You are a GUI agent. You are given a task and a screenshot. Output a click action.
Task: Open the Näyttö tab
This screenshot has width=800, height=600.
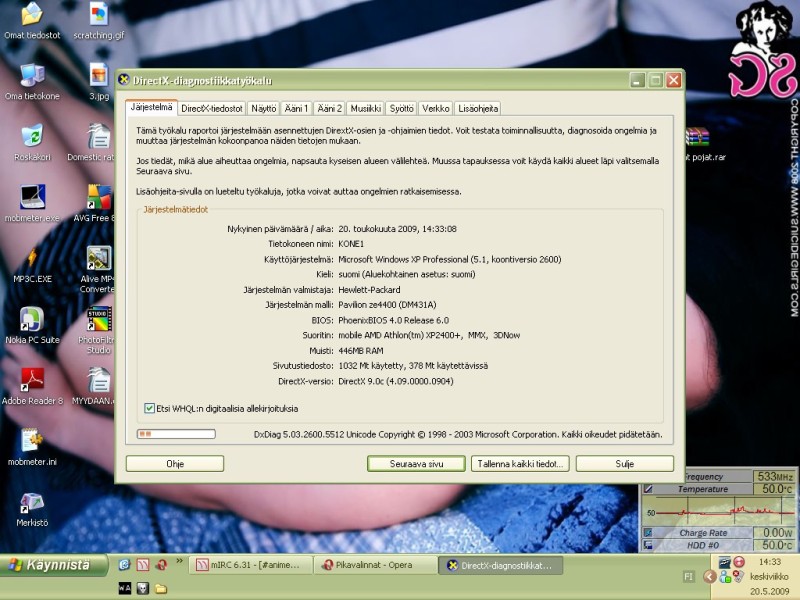click(x=264, y=108)
